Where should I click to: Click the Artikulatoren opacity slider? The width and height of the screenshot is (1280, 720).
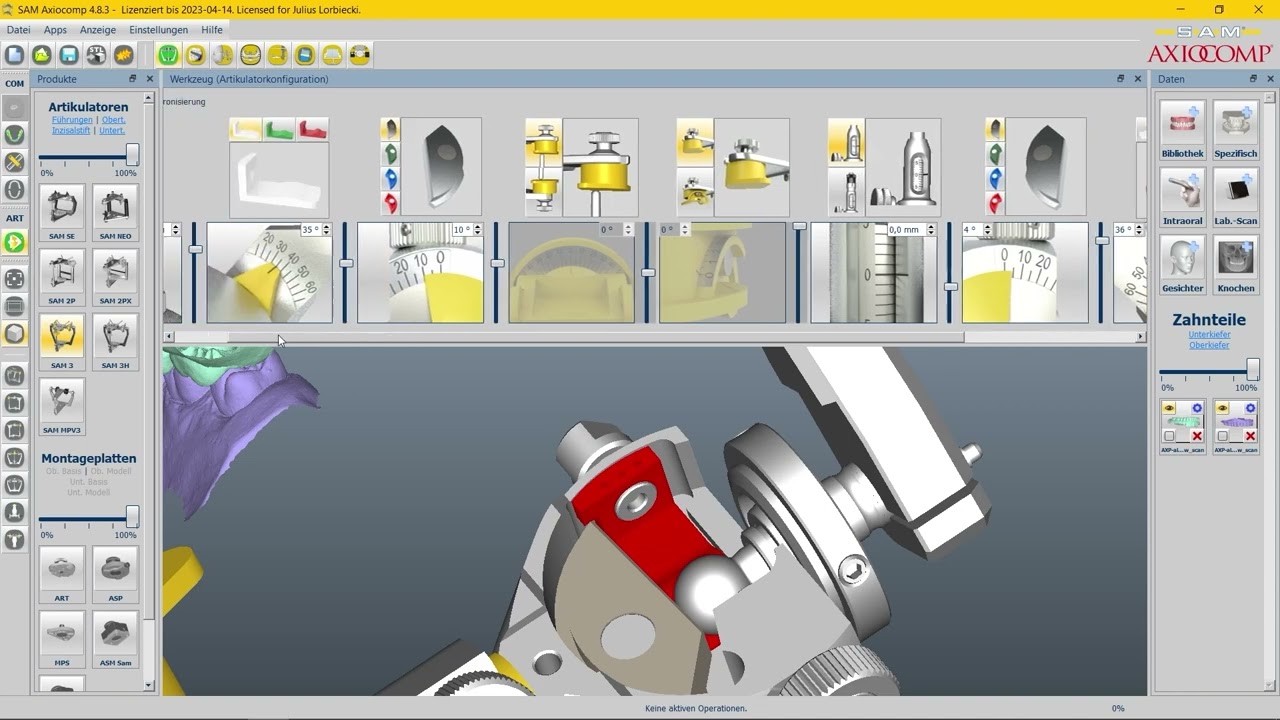pyautogui.click(x=88, y=157)
